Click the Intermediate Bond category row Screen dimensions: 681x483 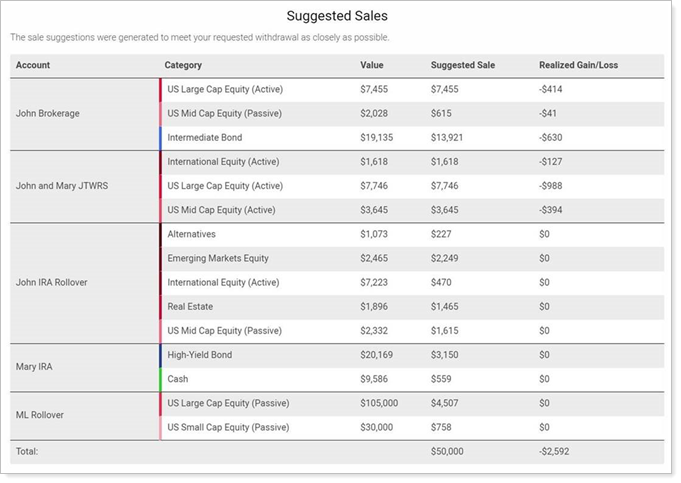coord(205,138)
